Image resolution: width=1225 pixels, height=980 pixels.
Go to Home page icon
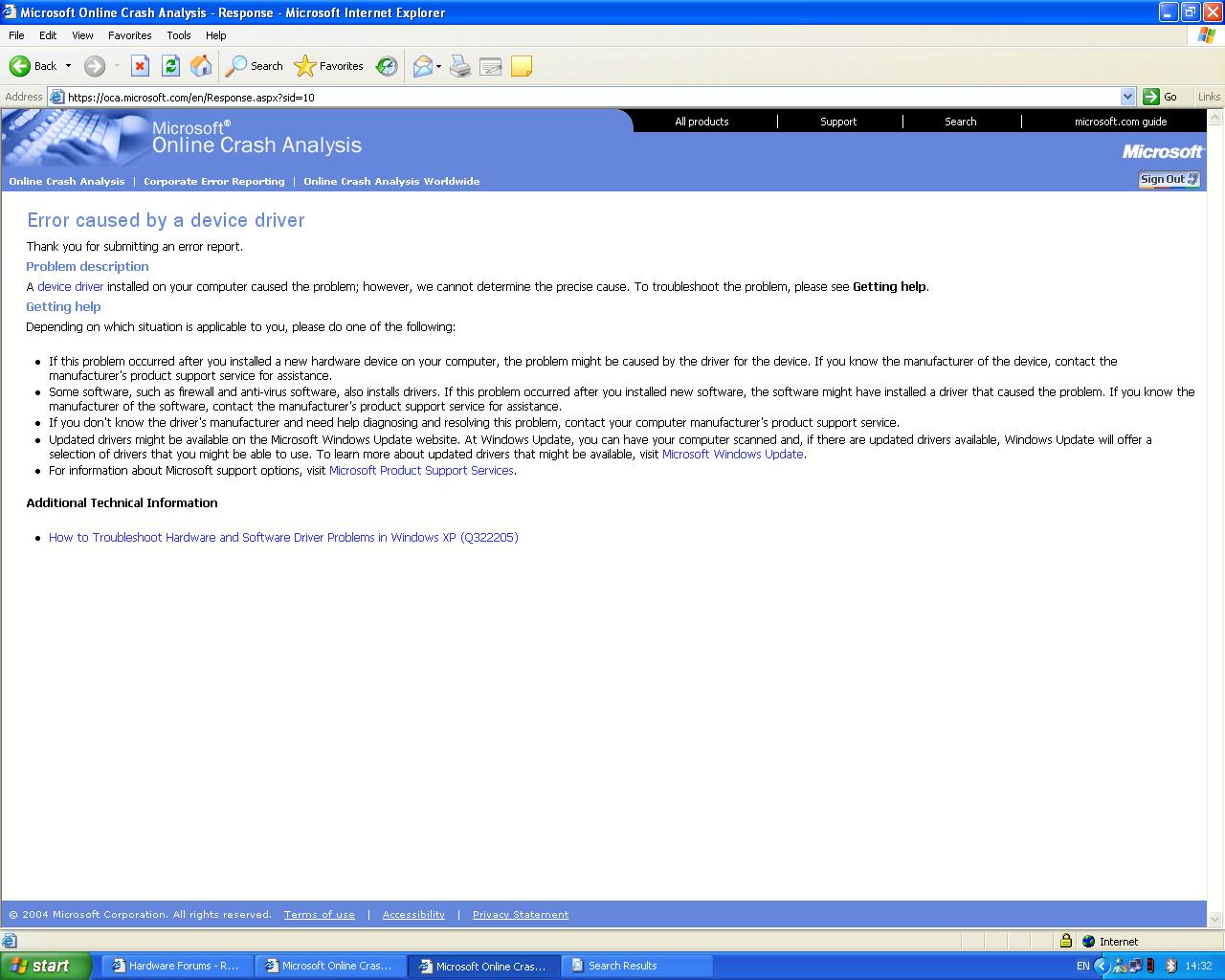click(x=201, y=66)
